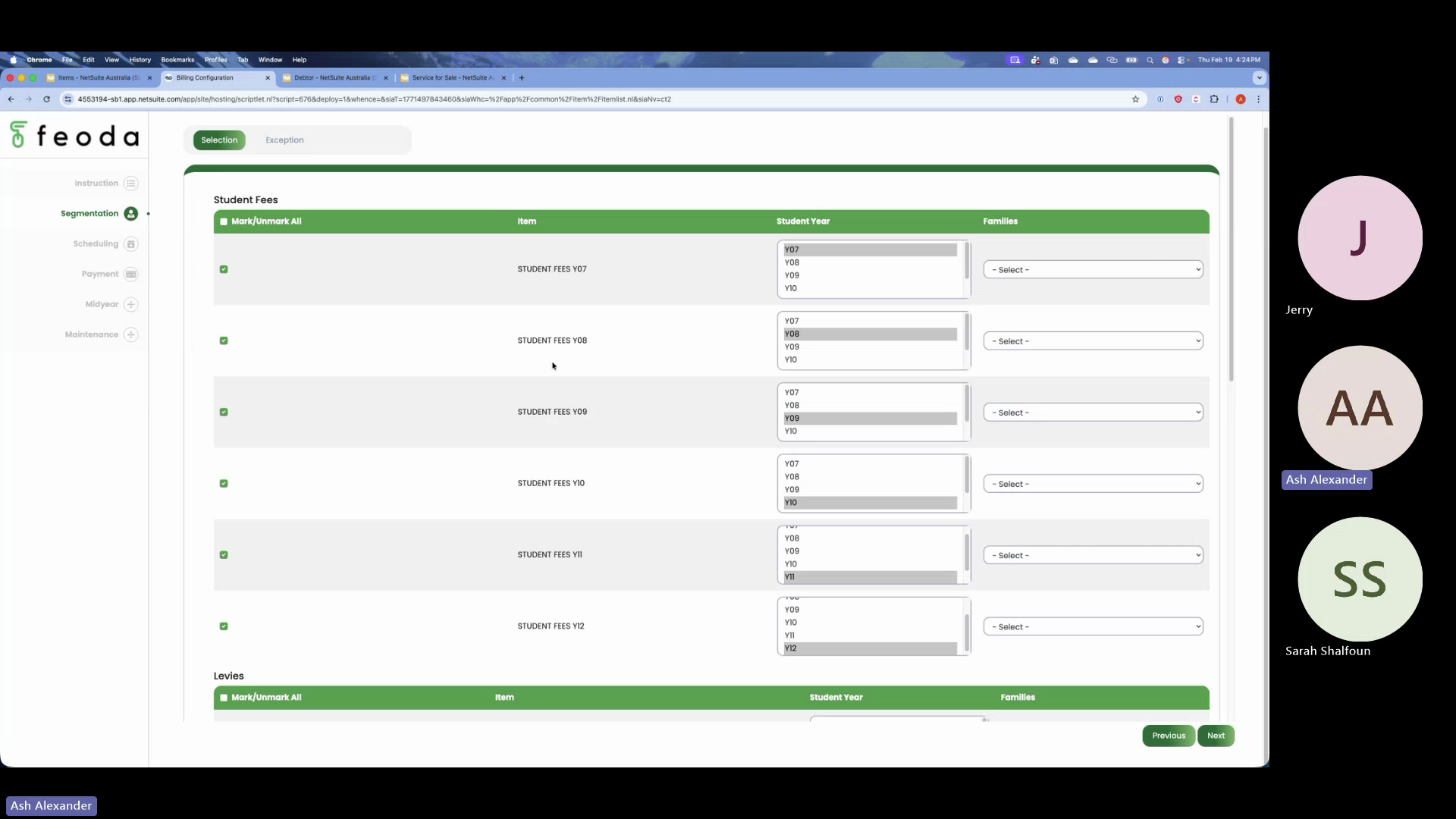Expand the Chrome tab search chevron
This screenshot has width=1456, height=819.
tap(1258, 77)
